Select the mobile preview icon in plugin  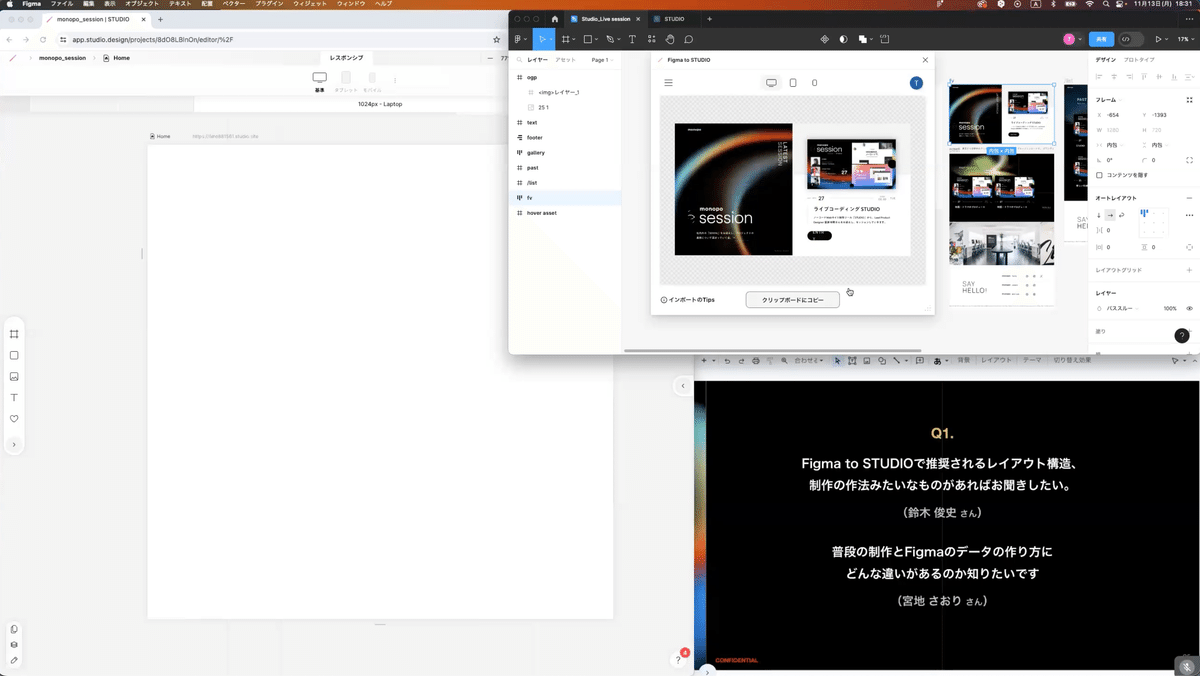click(814, 83)
